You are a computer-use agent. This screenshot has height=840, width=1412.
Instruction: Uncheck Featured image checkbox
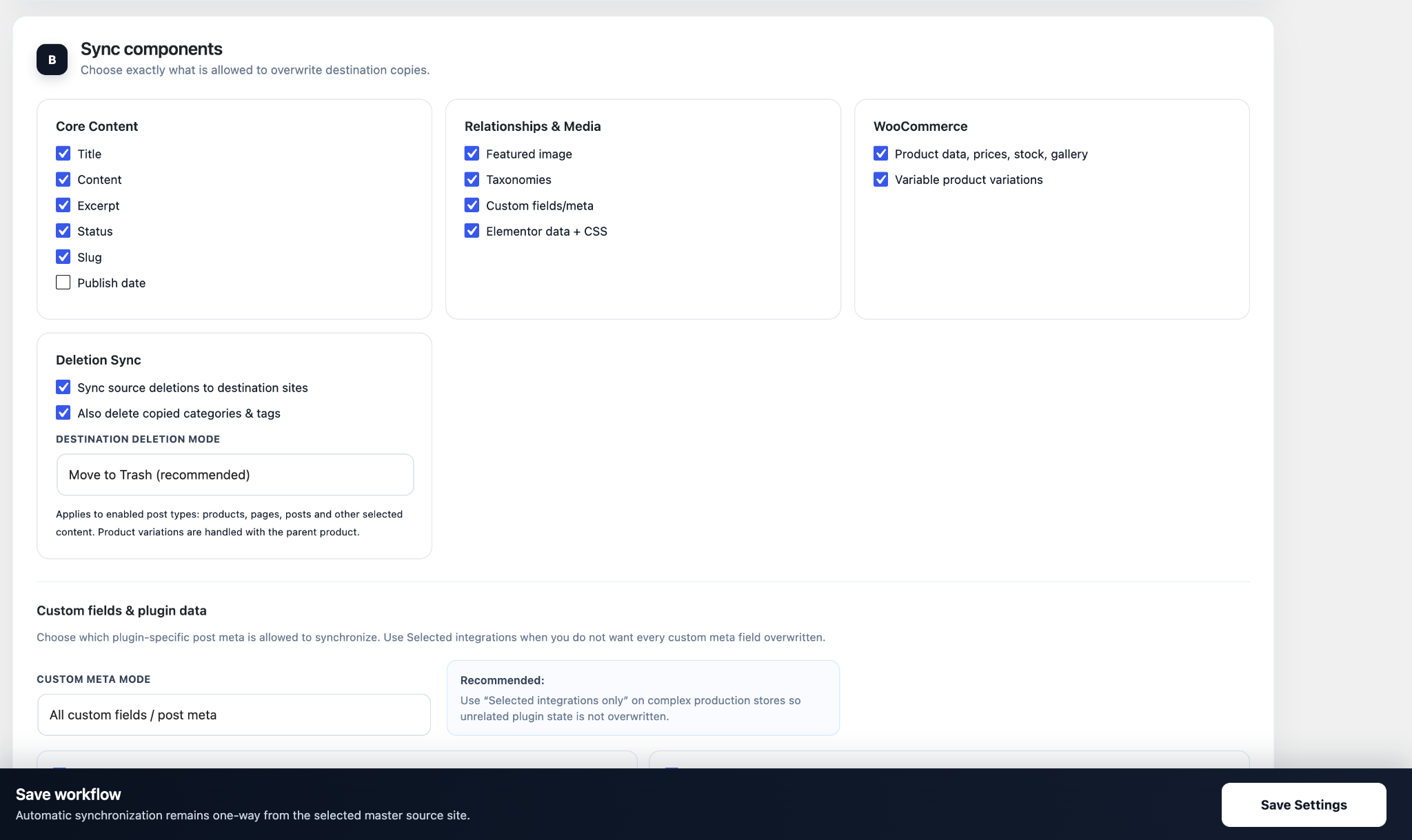(472, 153)
